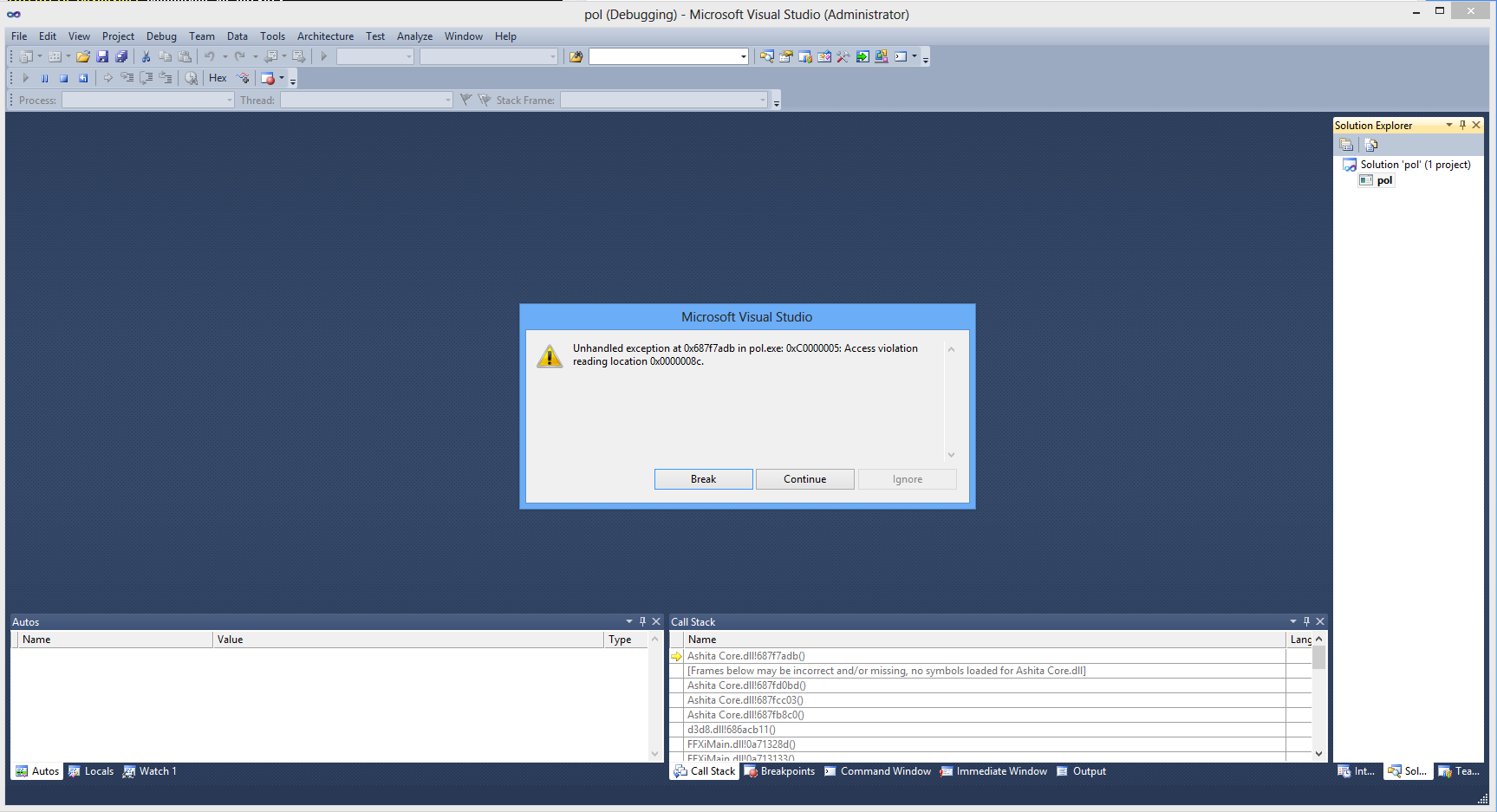Viewport: 1497px width, 812px height.
Task: Click the Save All icon
Action: [121, 56]
